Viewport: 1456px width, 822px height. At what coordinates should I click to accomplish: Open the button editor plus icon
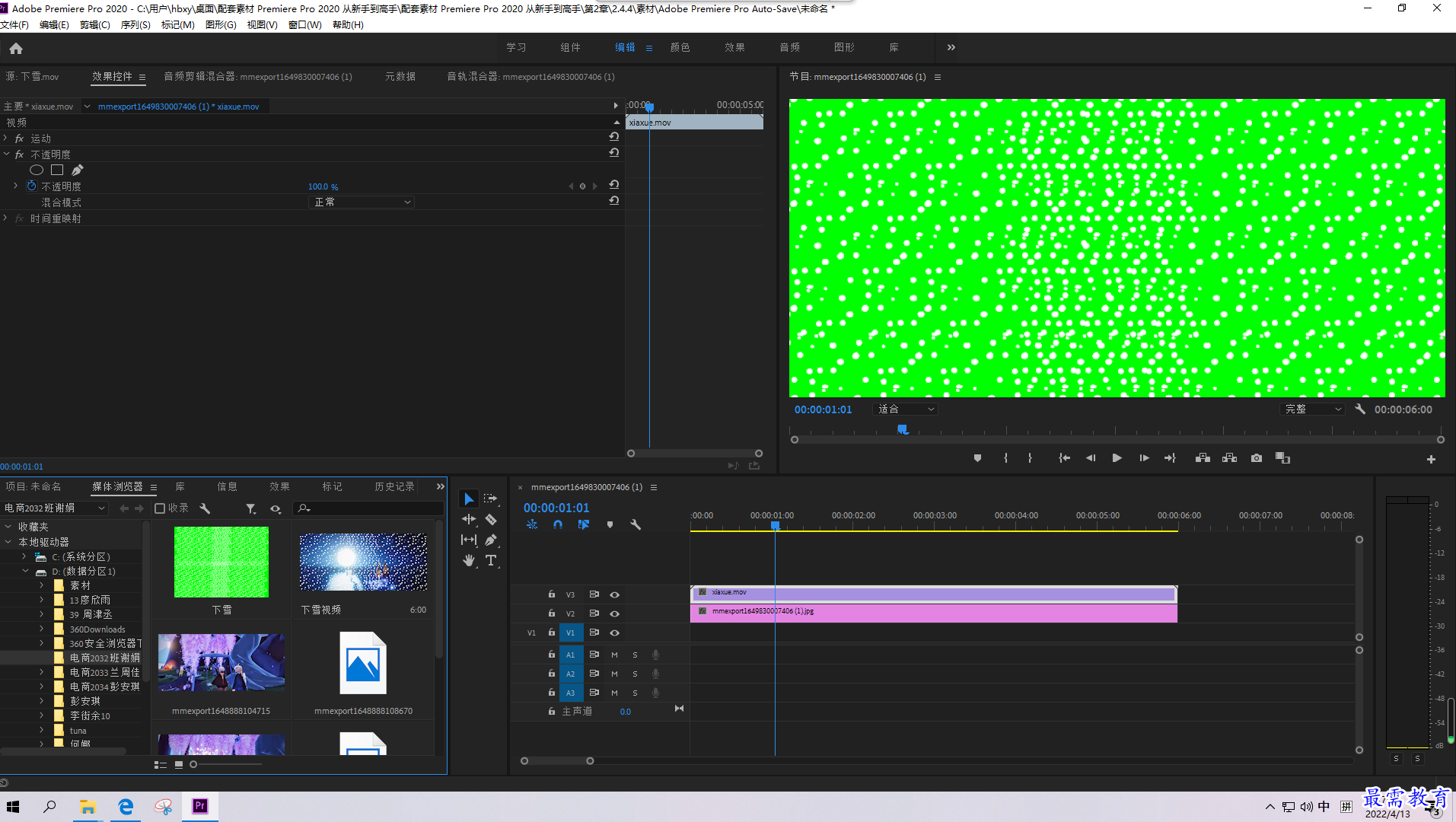coord(1431,459)
